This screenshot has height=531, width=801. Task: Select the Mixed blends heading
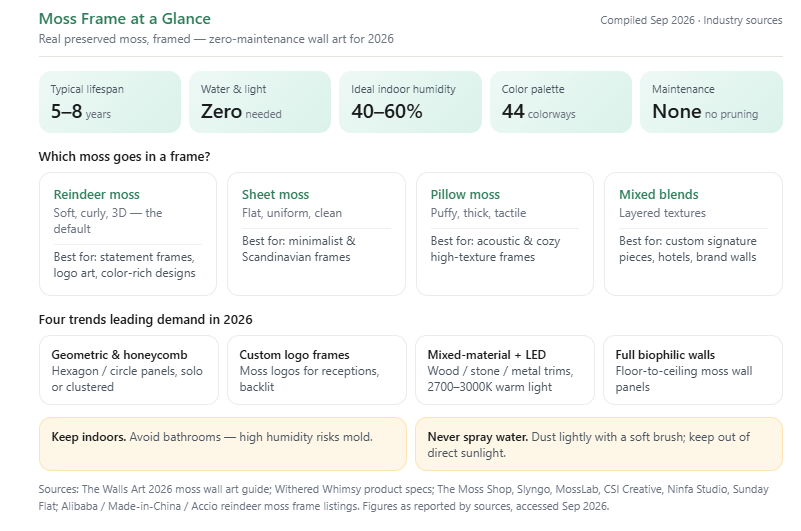pos(658,195)
